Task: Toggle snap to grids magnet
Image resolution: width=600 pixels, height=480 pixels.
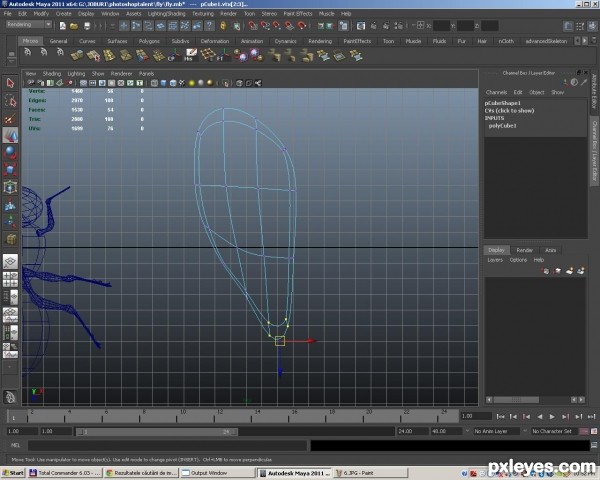Action: coord(253,26)
